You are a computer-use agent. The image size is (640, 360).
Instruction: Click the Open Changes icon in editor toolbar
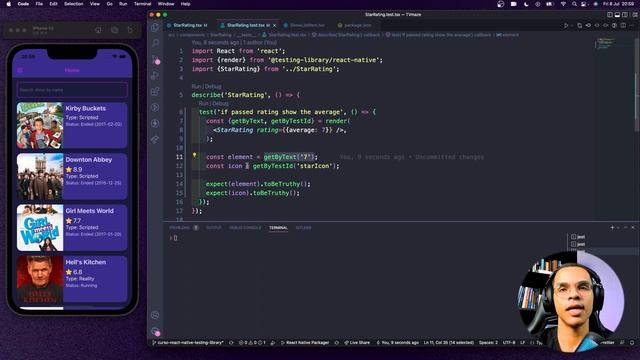(580, 25)
